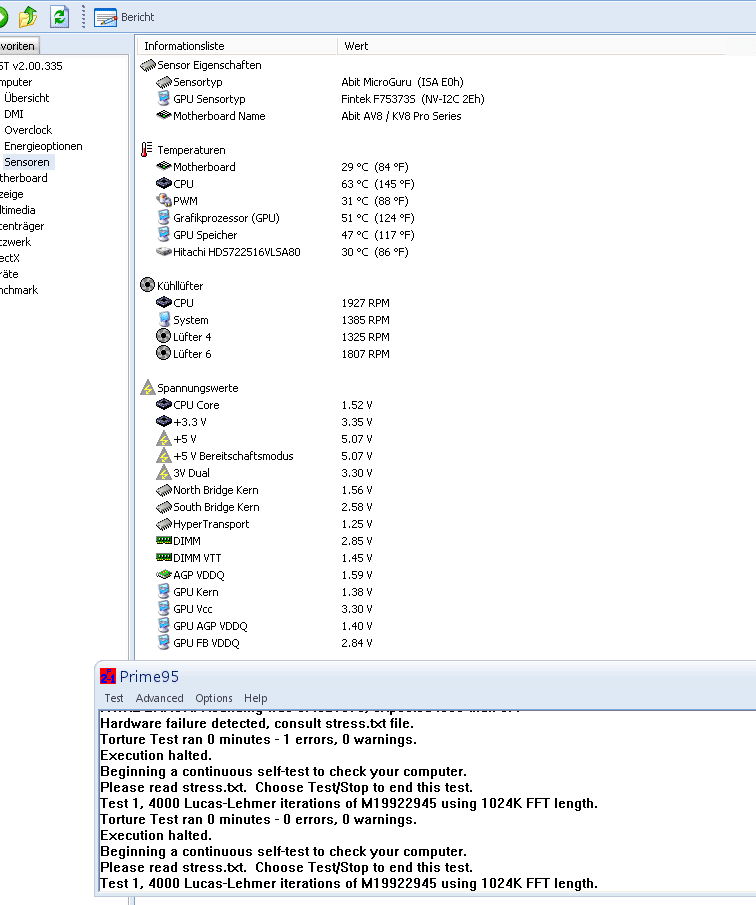Click the Prime95 title bar

pos(425,676)
